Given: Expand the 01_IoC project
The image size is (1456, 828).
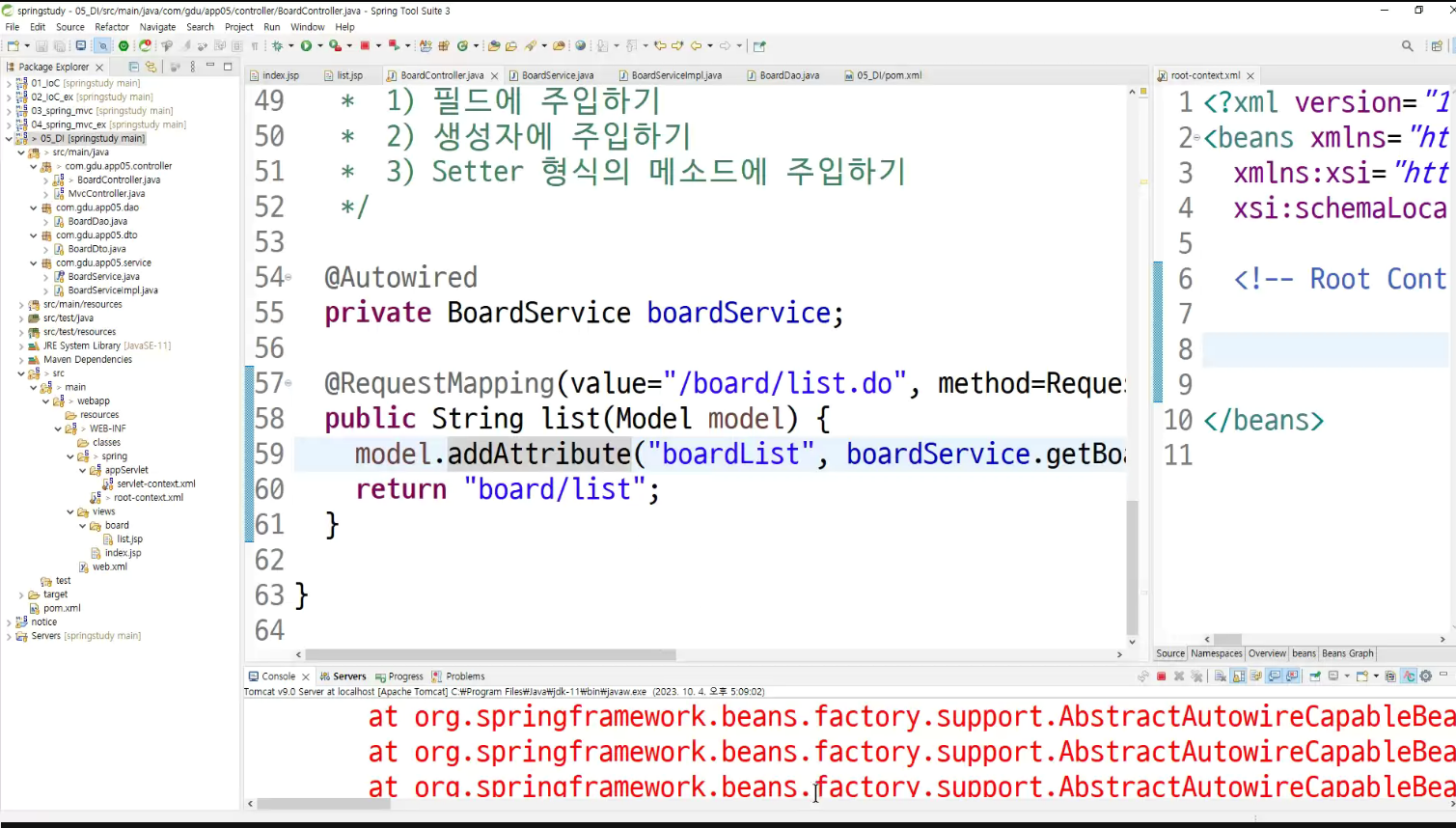Looking at the screenshot, I should point(9,83).
